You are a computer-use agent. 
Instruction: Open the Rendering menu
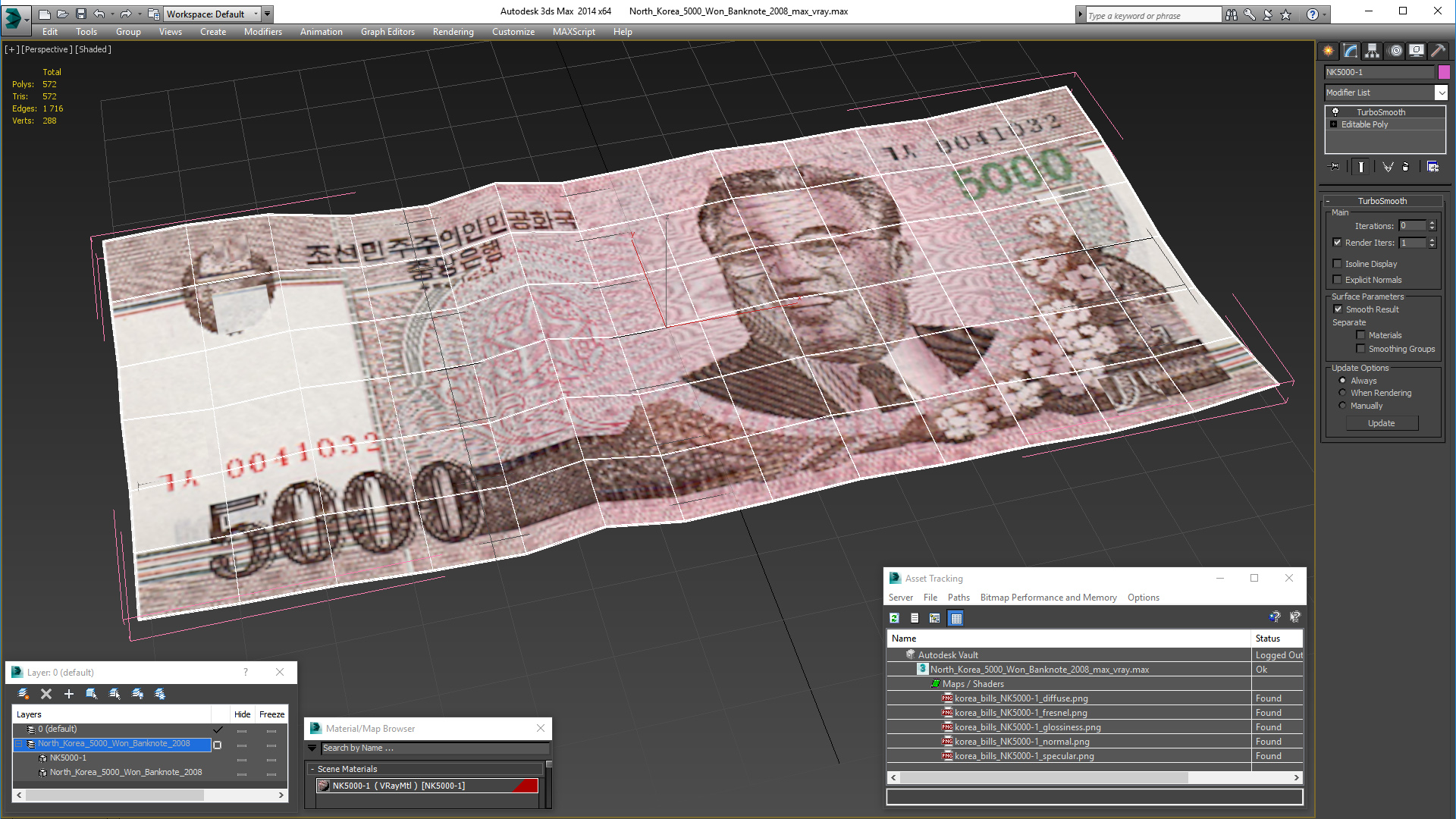pyautogui.click(x=453, y=32)
